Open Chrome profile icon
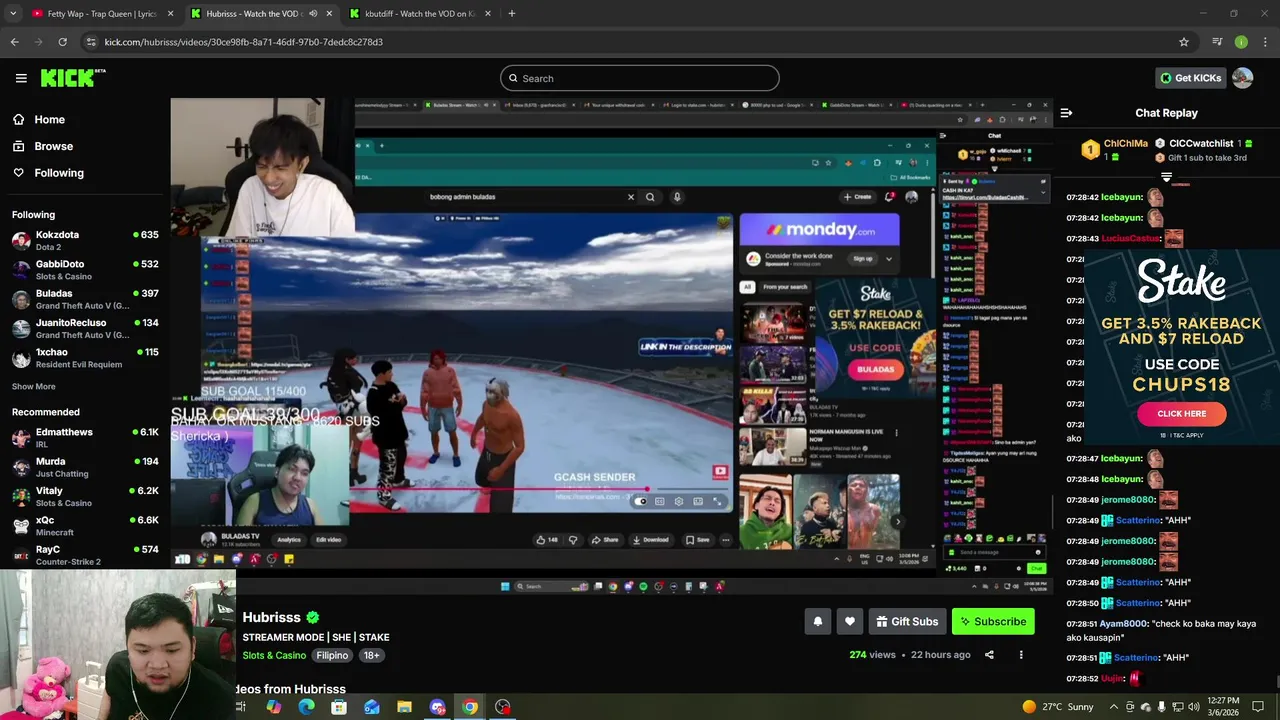The image size is (1280, 720). tap(1241, 42)
